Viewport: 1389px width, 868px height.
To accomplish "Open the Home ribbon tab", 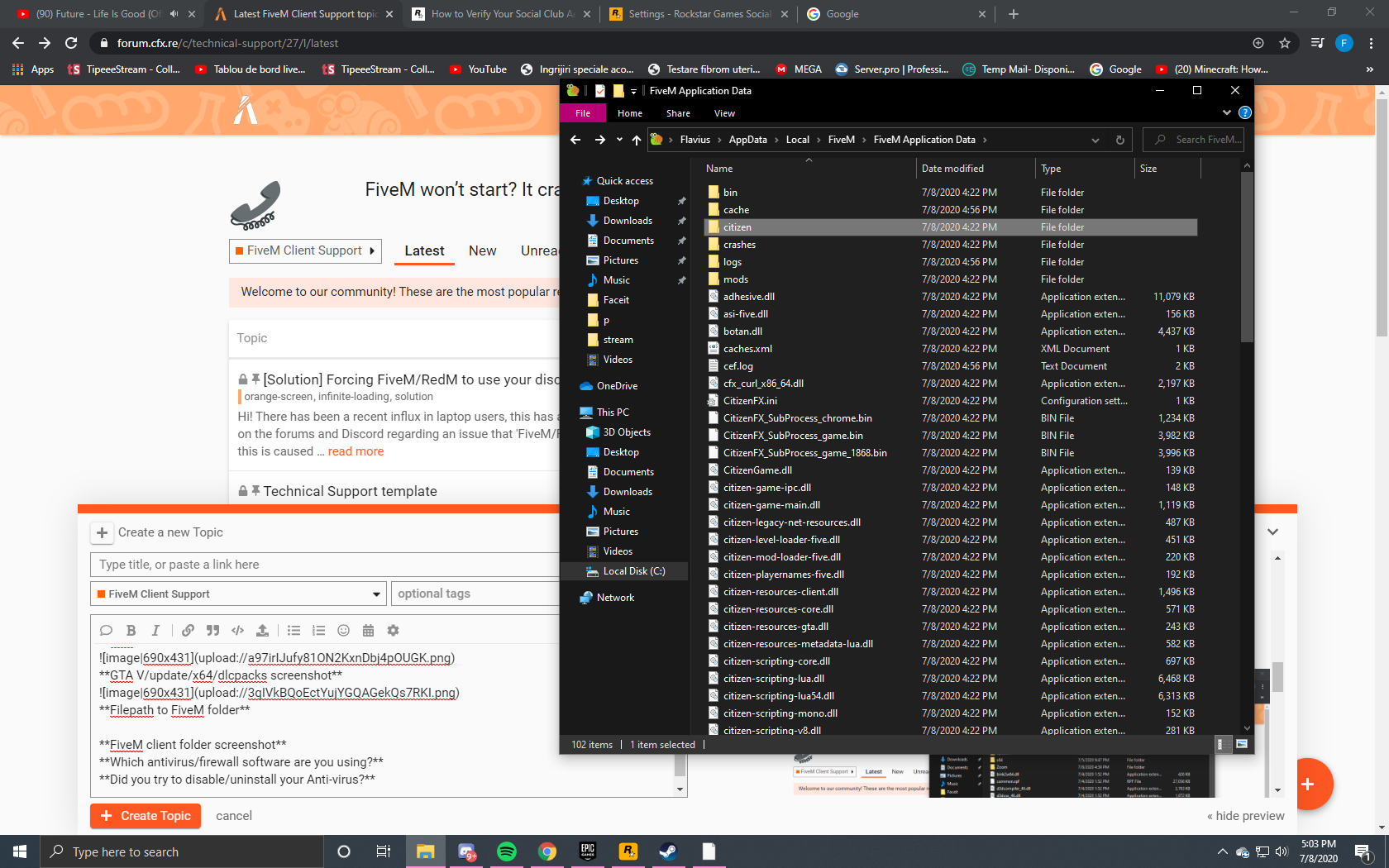I will click(x=630, y=113).
